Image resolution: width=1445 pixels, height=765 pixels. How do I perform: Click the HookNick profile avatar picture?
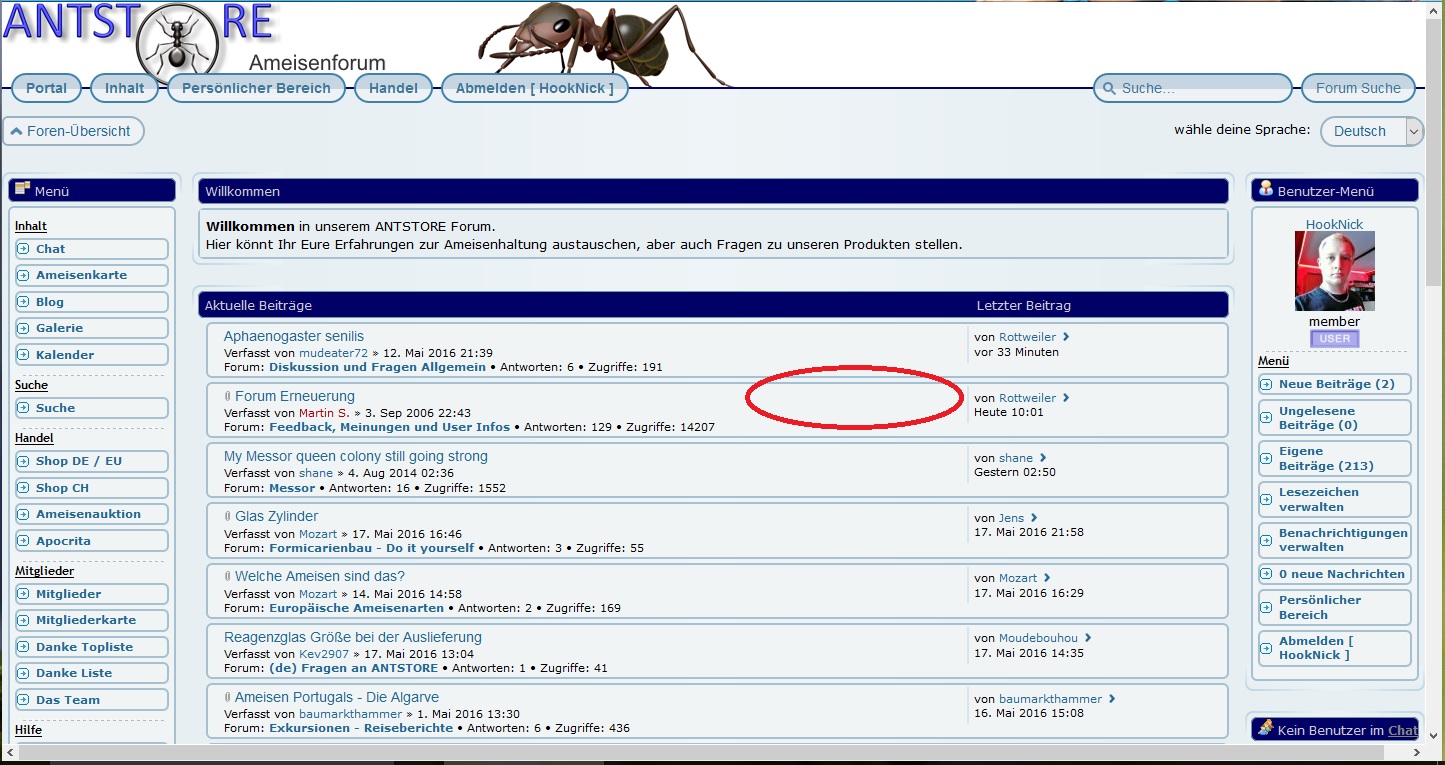click(1334, 271)
